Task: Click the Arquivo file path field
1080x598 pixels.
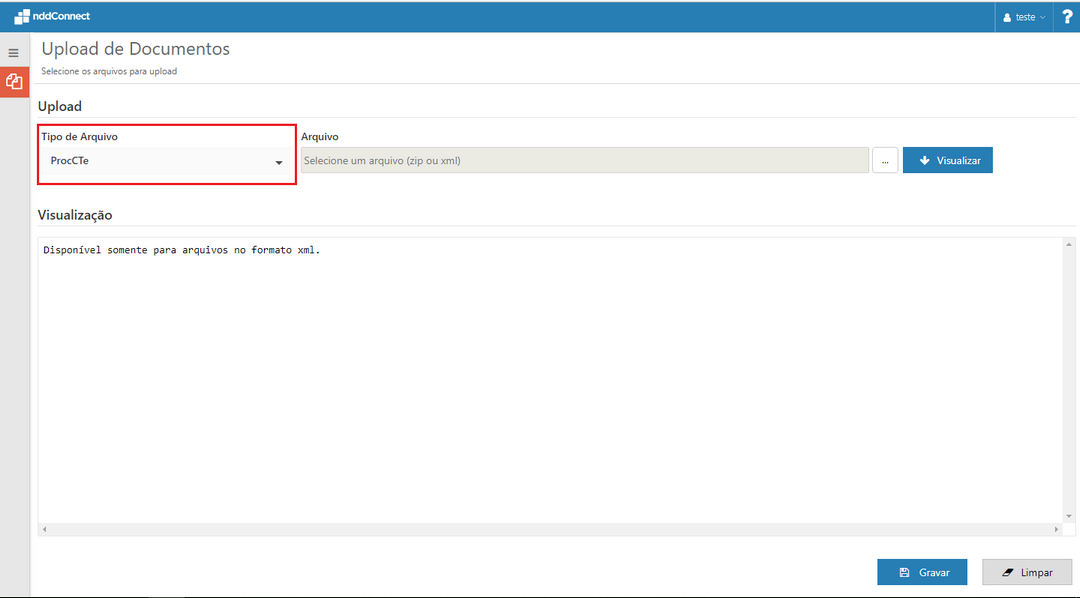Action: click(x=585, y=161)
